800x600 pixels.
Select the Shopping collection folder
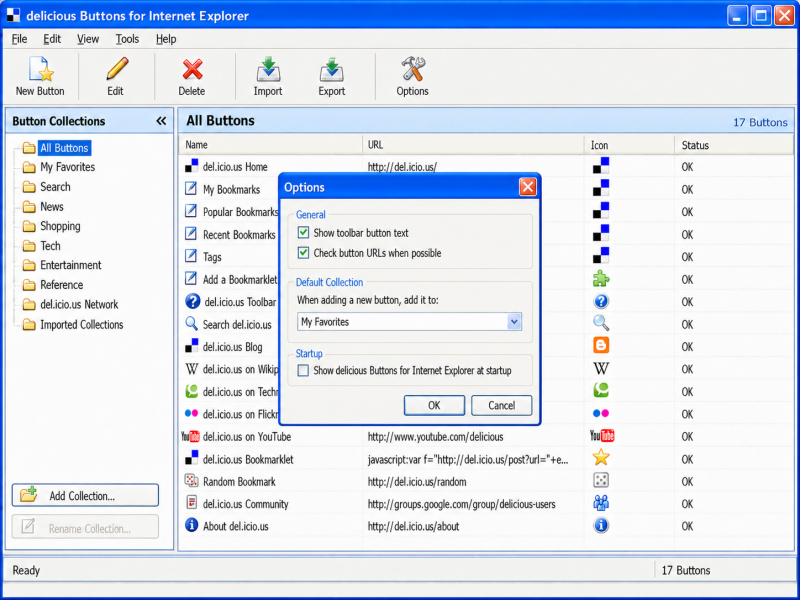(60, 226)
